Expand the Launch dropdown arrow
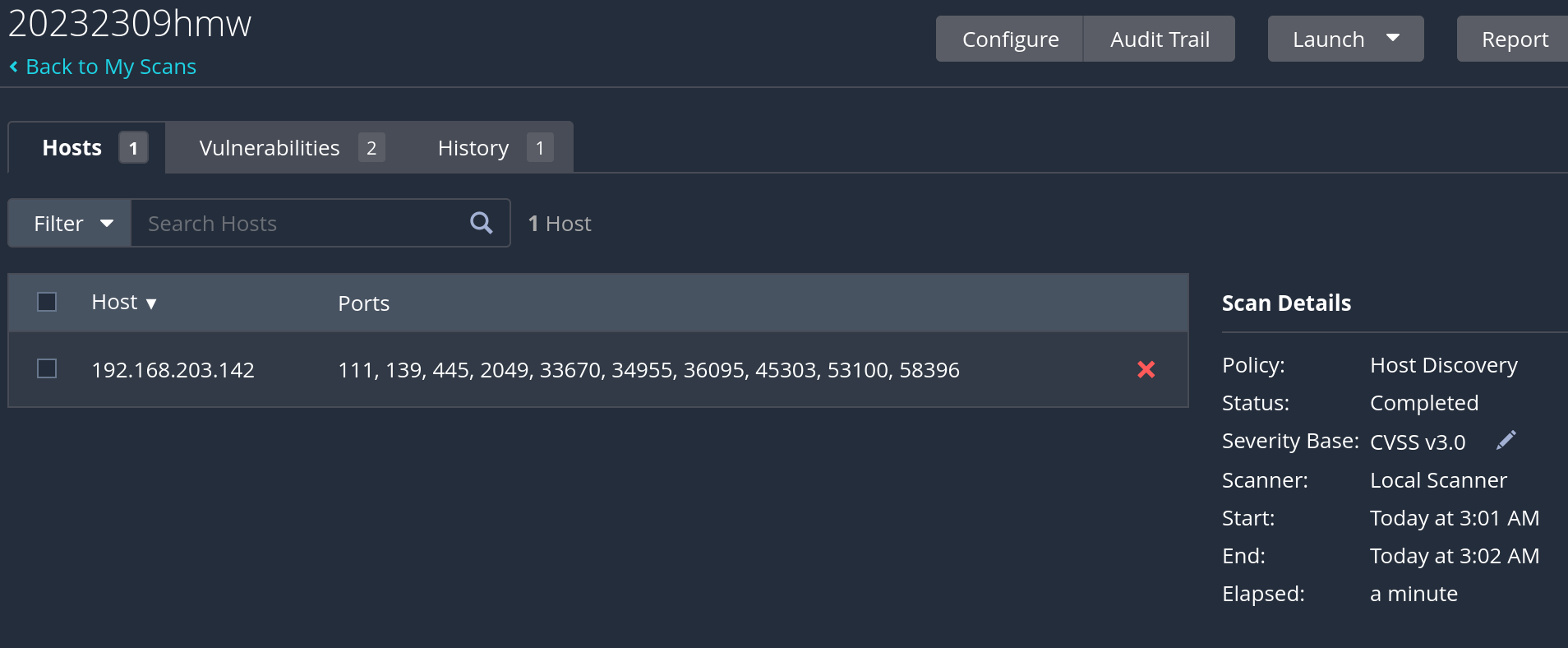1568x648 pixels. (1393, 39)
